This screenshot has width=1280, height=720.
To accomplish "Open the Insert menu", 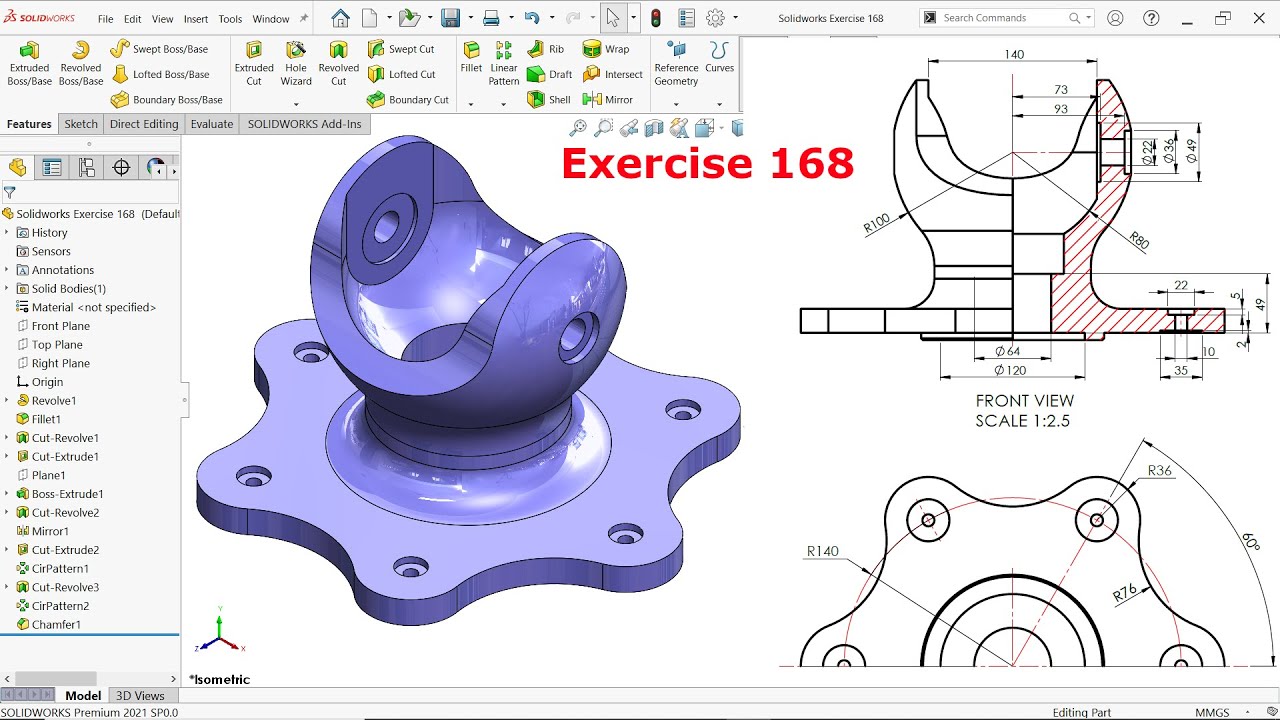I will (x=196, y=19).
